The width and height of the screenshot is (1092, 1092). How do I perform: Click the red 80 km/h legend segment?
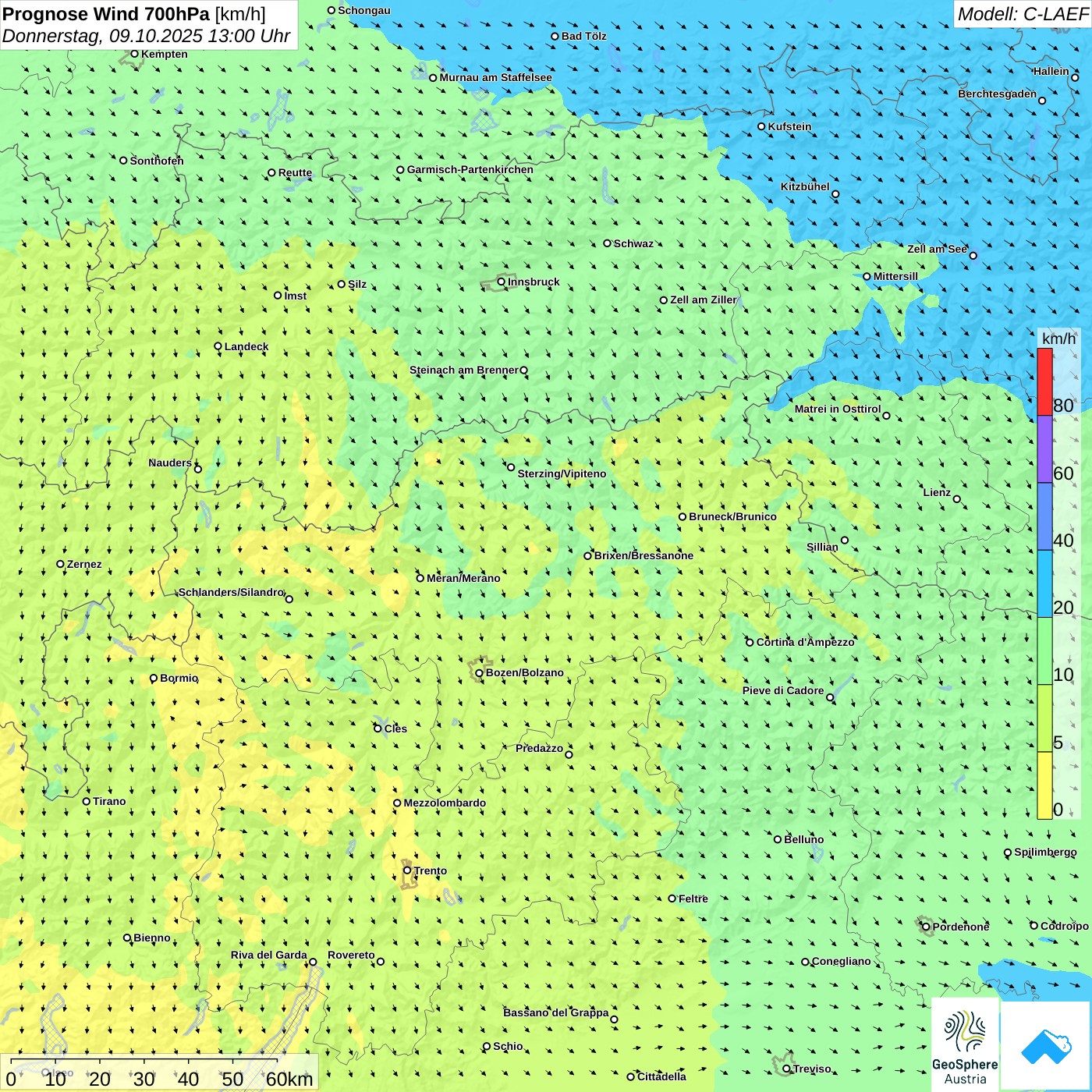click(1044, 381)
